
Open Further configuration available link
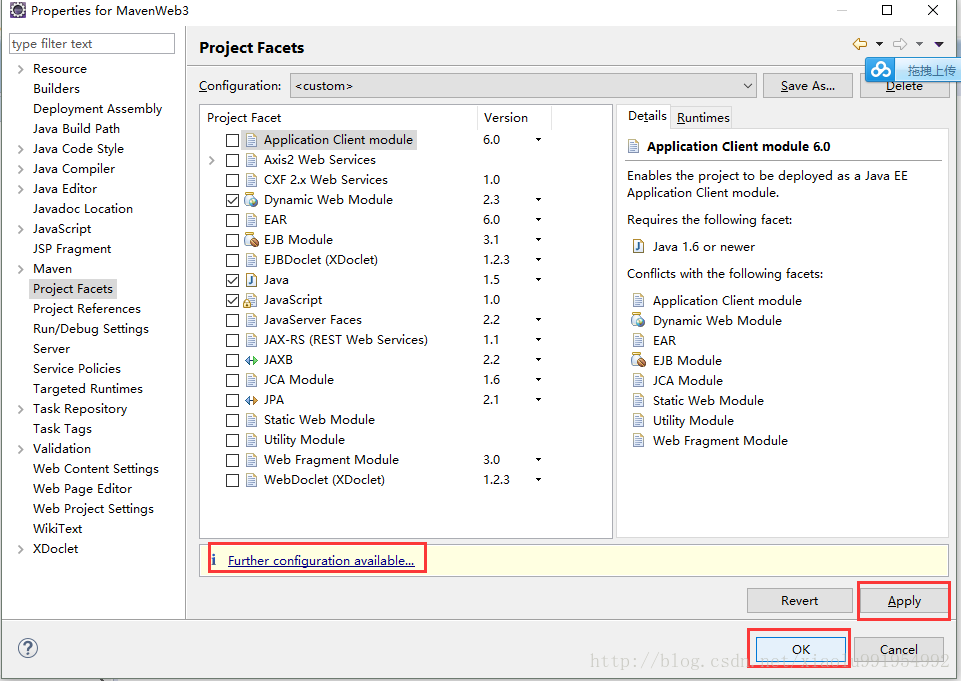click(x=321, y=560)
